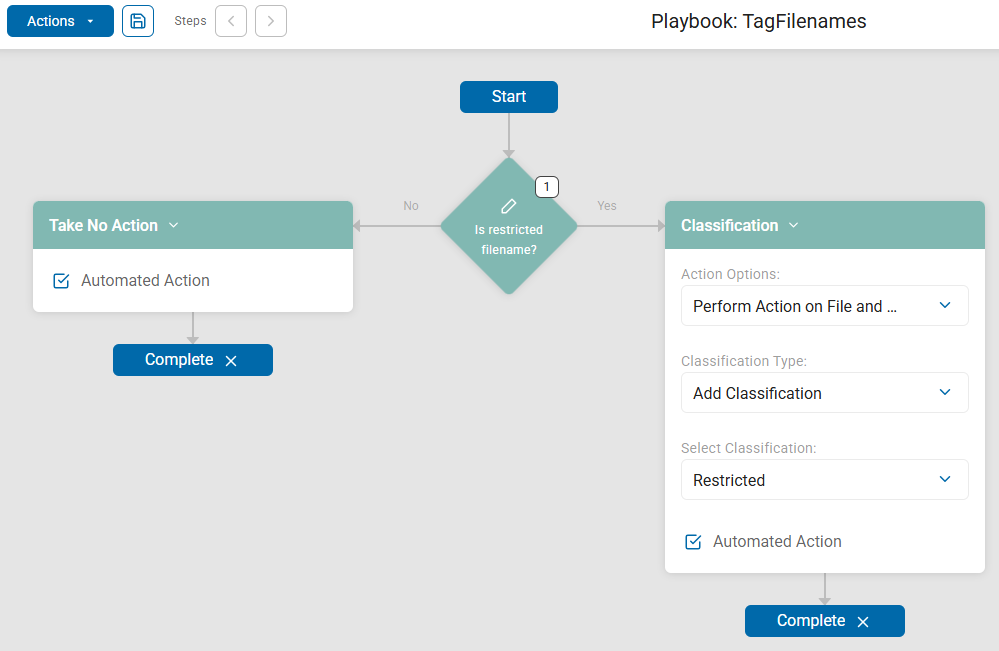Expand the Take No Action header chevron
999x651 pixels.
point(174,226)
